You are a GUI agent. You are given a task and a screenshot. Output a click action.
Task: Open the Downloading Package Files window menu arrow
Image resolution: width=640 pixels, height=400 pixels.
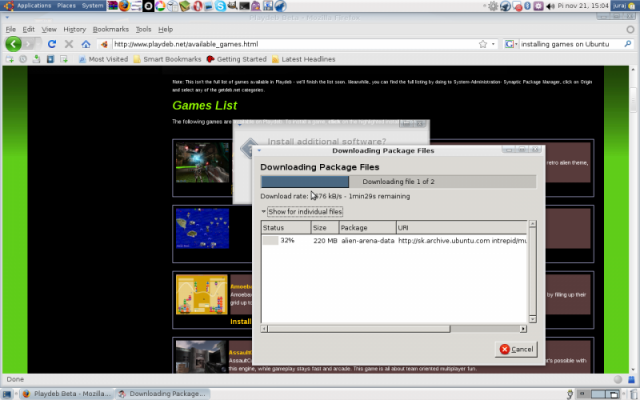259,151
